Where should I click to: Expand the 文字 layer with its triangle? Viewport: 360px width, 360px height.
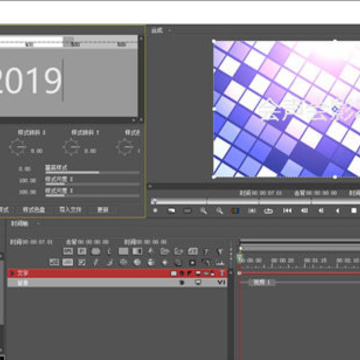pos(12,273)
